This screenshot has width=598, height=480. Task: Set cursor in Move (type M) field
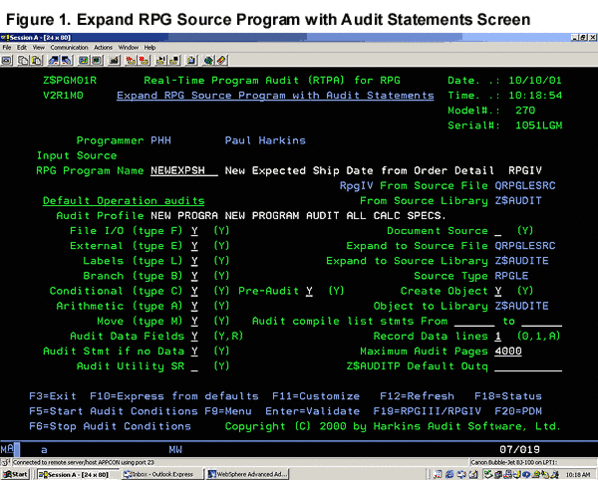pos(195,321)
